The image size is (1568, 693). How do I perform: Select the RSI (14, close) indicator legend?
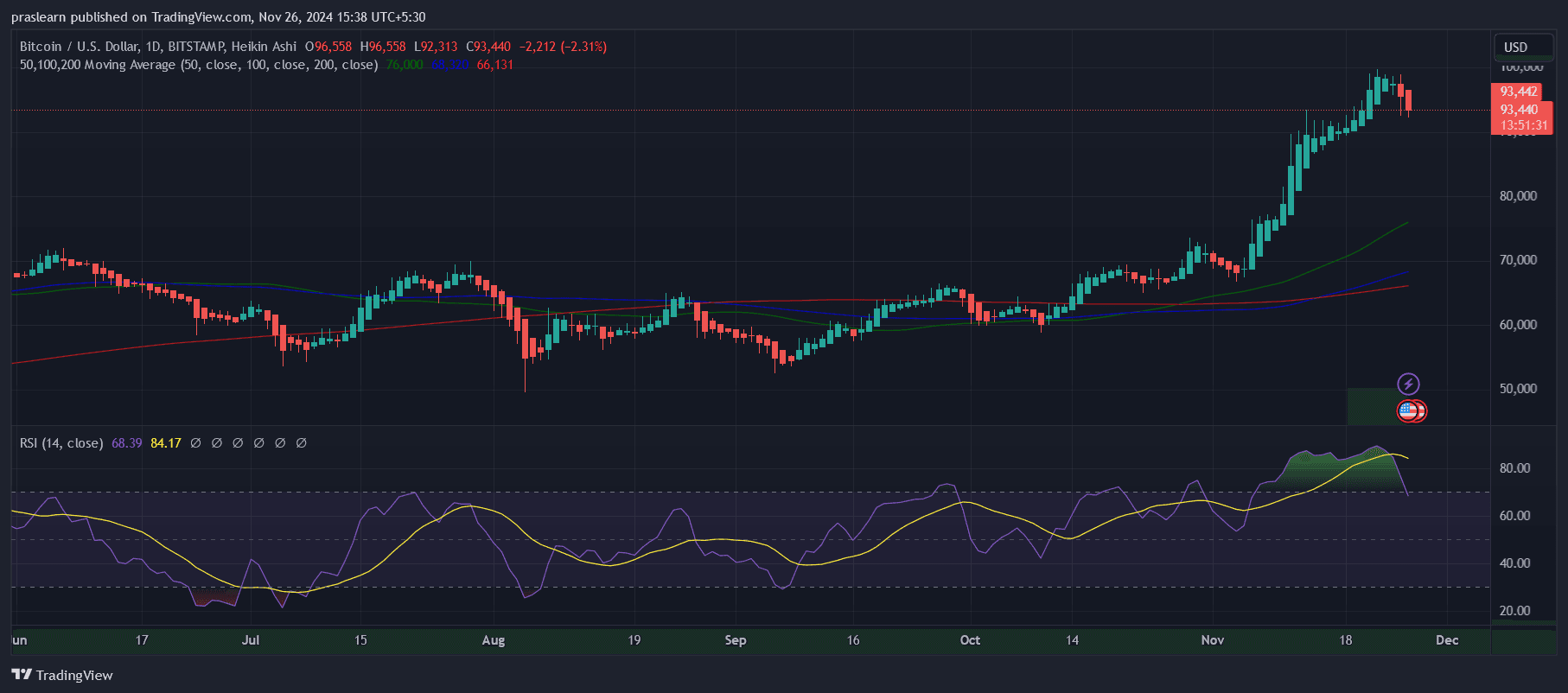coord(61,443)
